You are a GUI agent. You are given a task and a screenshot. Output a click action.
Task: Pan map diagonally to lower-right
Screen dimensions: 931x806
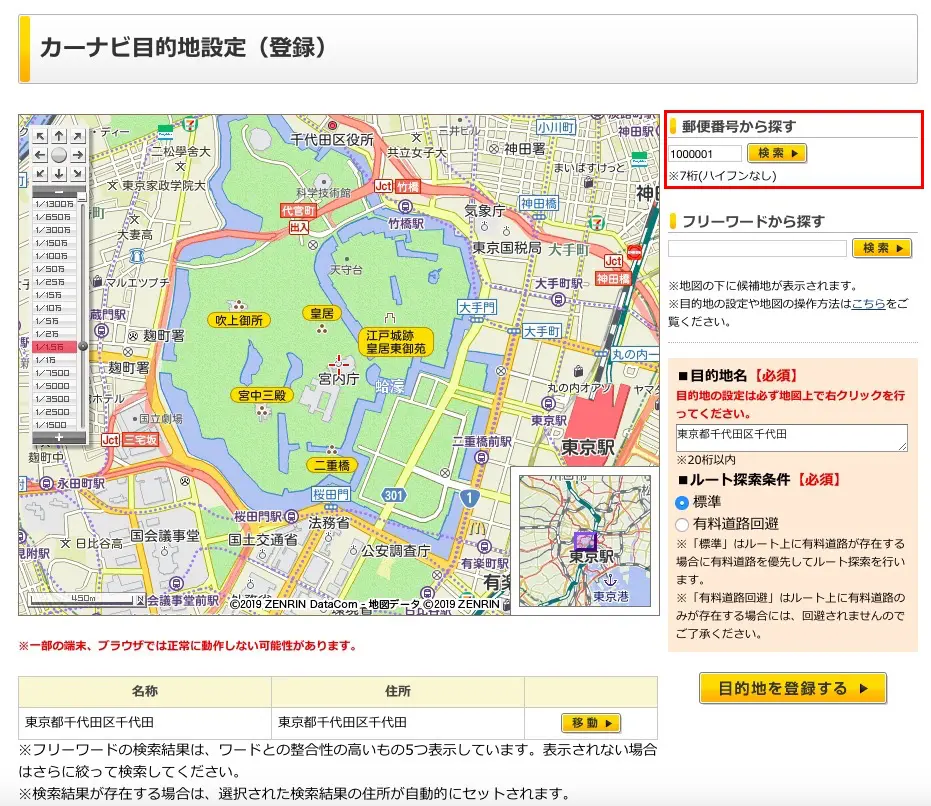(78, 174)
